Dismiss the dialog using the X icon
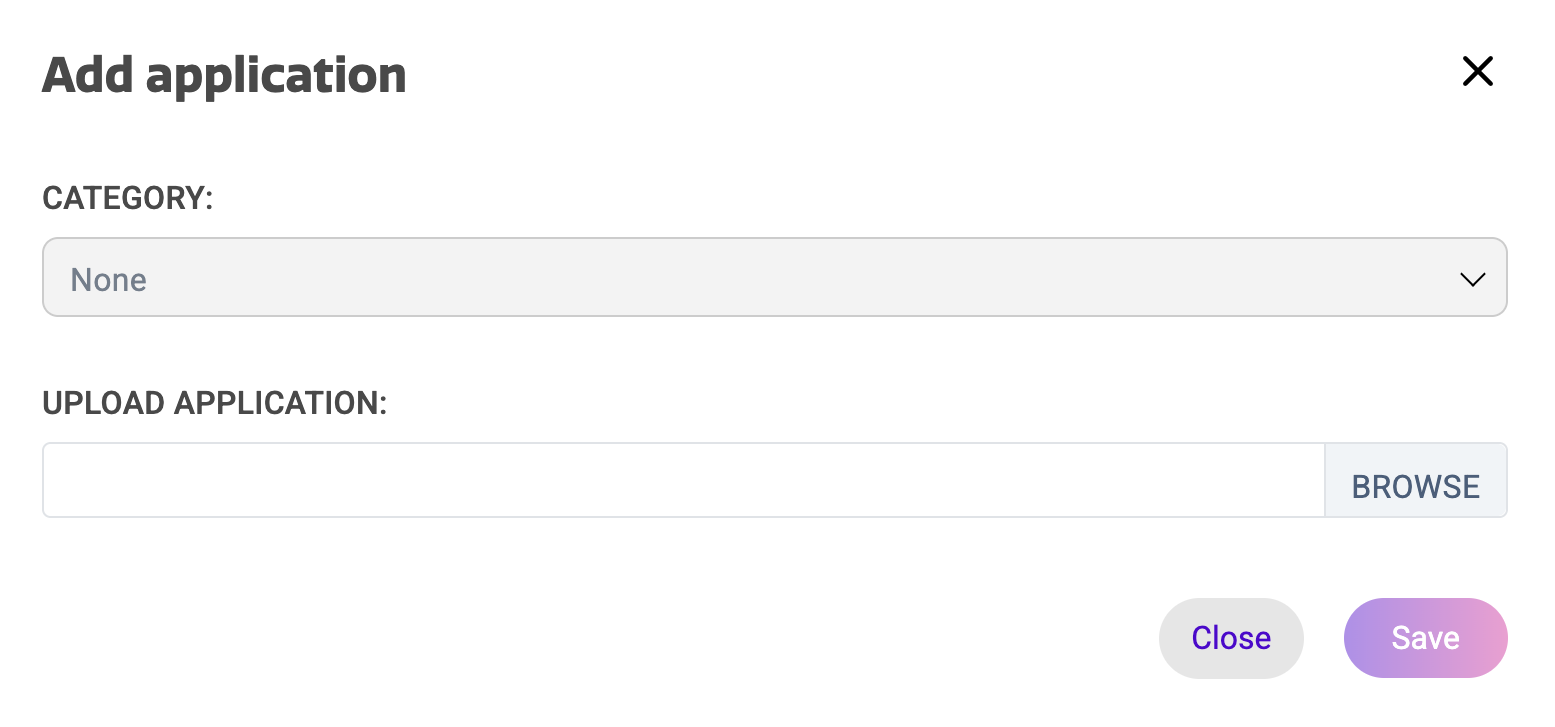 (x=1477, y=71)
